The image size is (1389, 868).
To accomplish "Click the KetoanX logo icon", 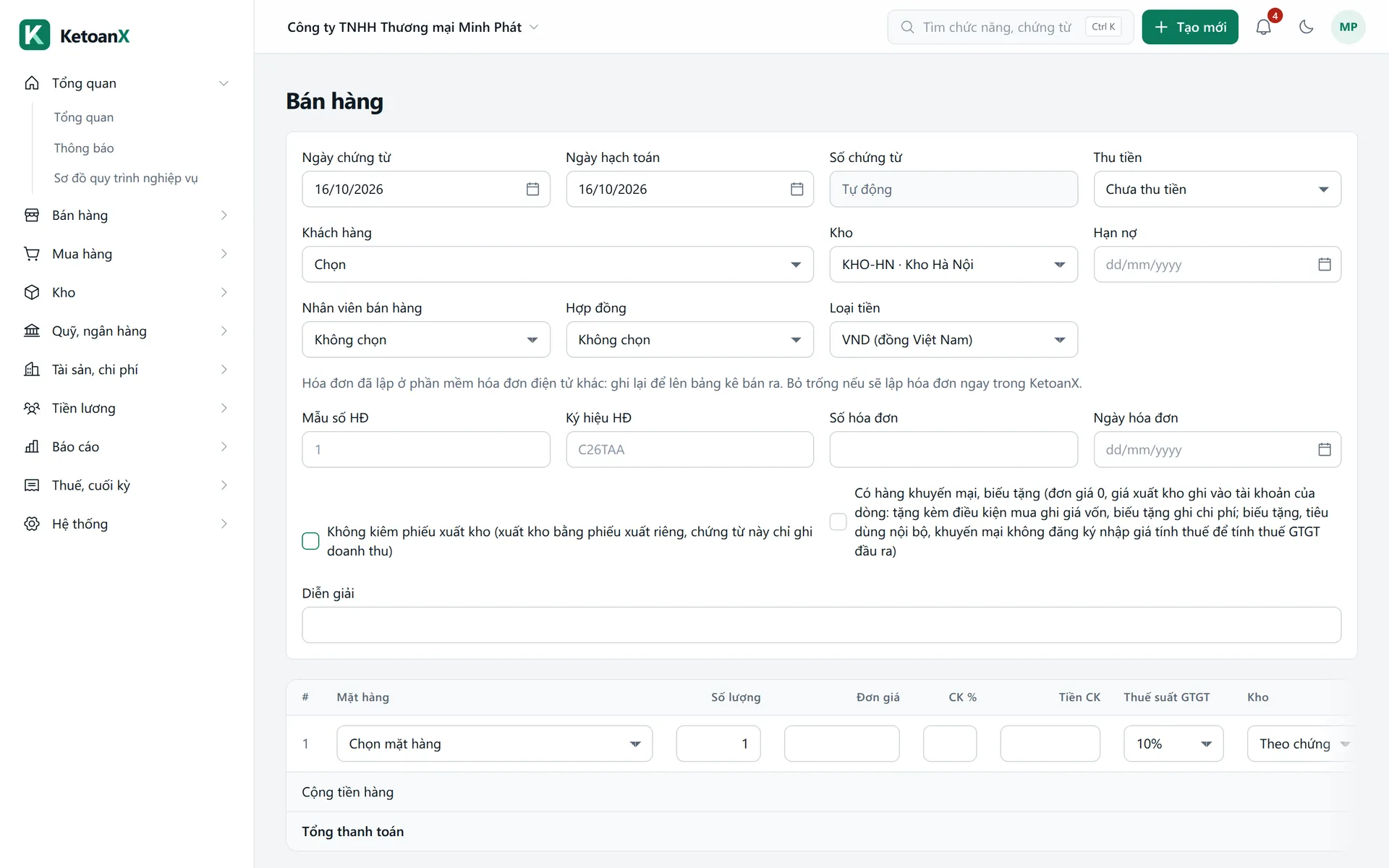I will [35, 35].
